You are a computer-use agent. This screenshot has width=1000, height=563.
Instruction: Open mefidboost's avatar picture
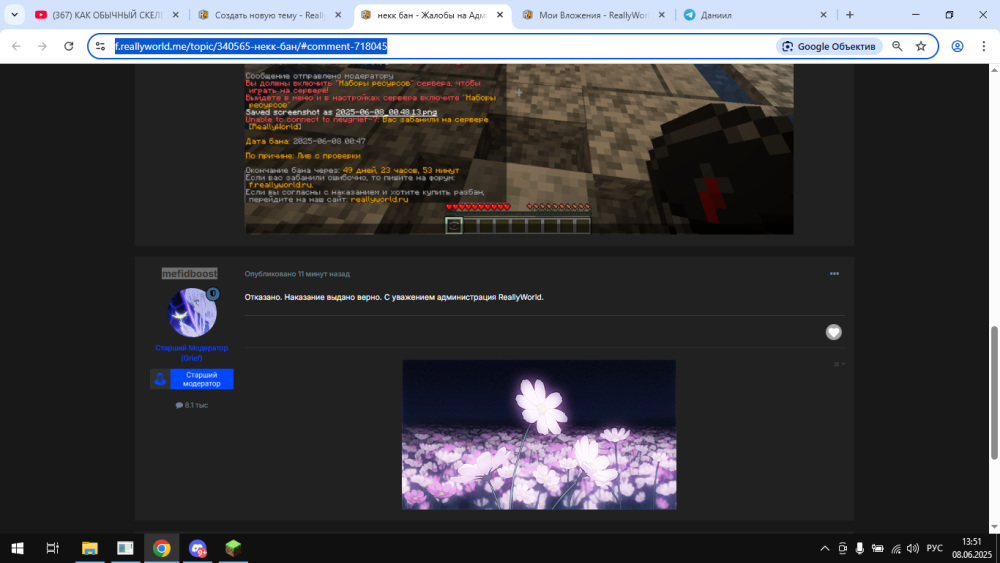(x=192, y=312)
